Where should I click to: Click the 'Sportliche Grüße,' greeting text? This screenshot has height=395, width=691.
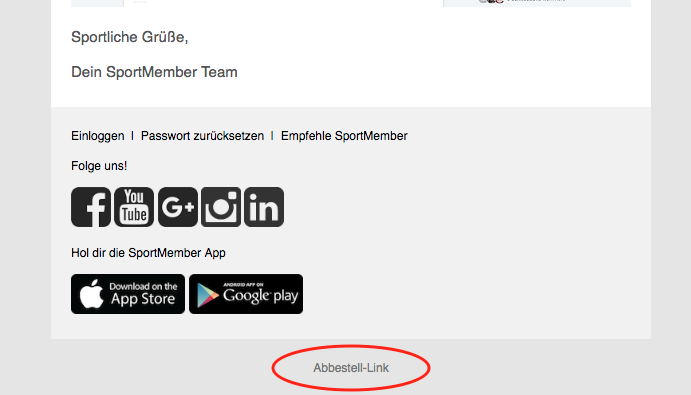[x=130, y=37]
